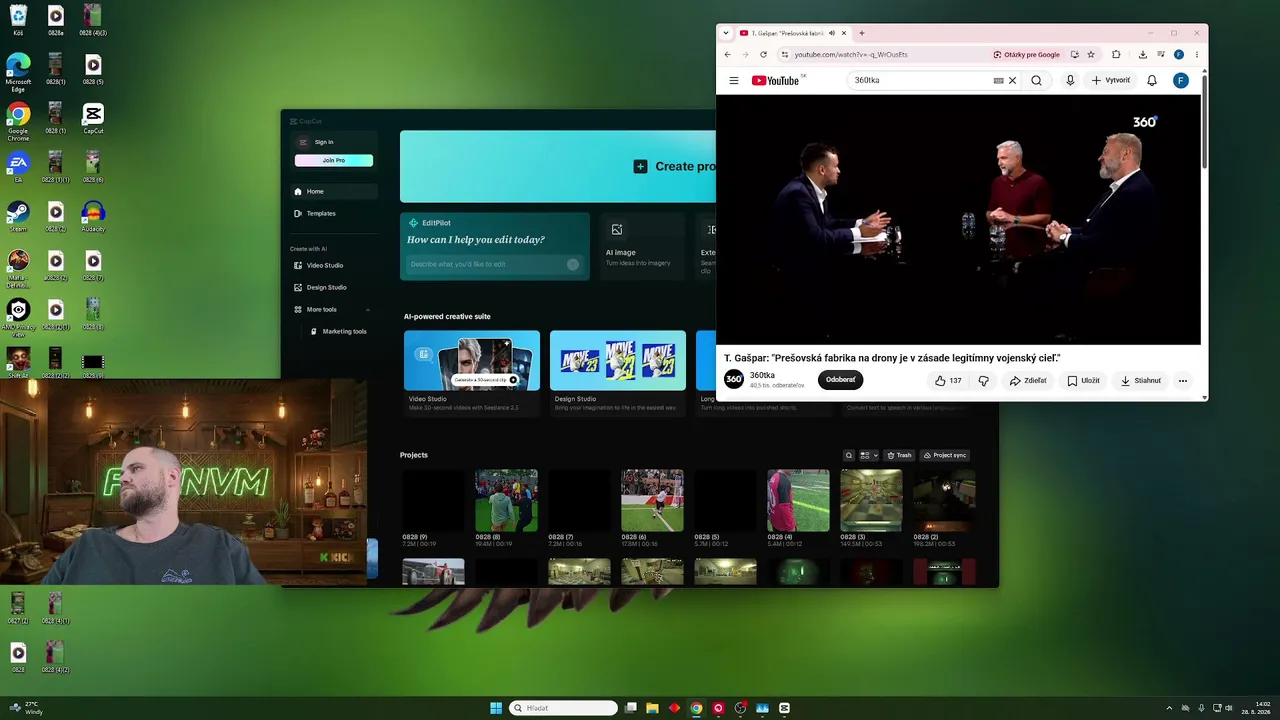1280x720 pixels.
Task: Open the 360tka channel avatar
Action: pos(734,379)
